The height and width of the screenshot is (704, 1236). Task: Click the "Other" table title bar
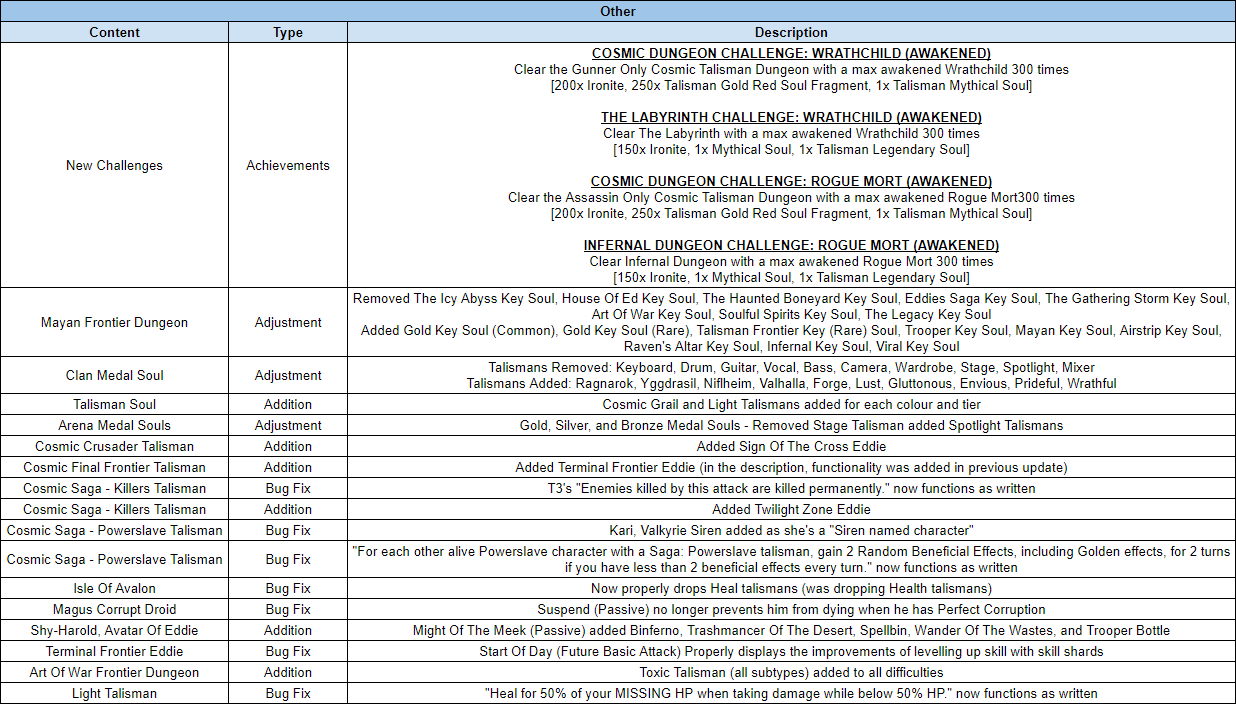pos(618,11)
